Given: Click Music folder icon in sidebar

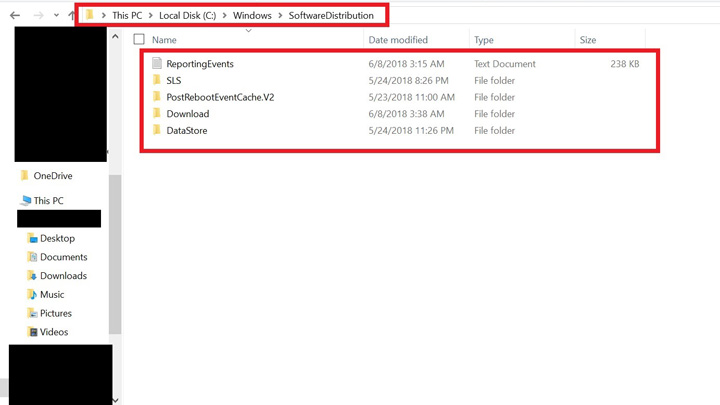Looking at the screenshot, I should [x=32, y=294].
